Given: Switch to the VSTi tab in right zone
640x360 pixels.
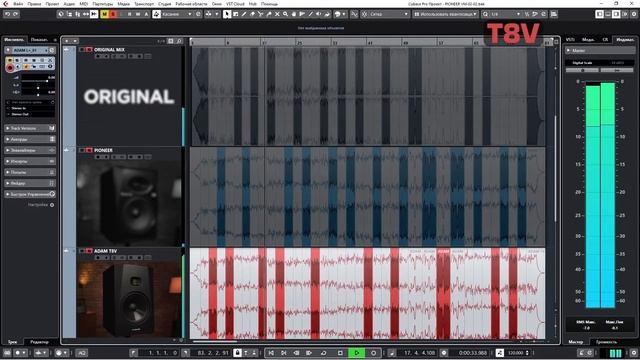Looking at the screenshot, I should (570, 40).
